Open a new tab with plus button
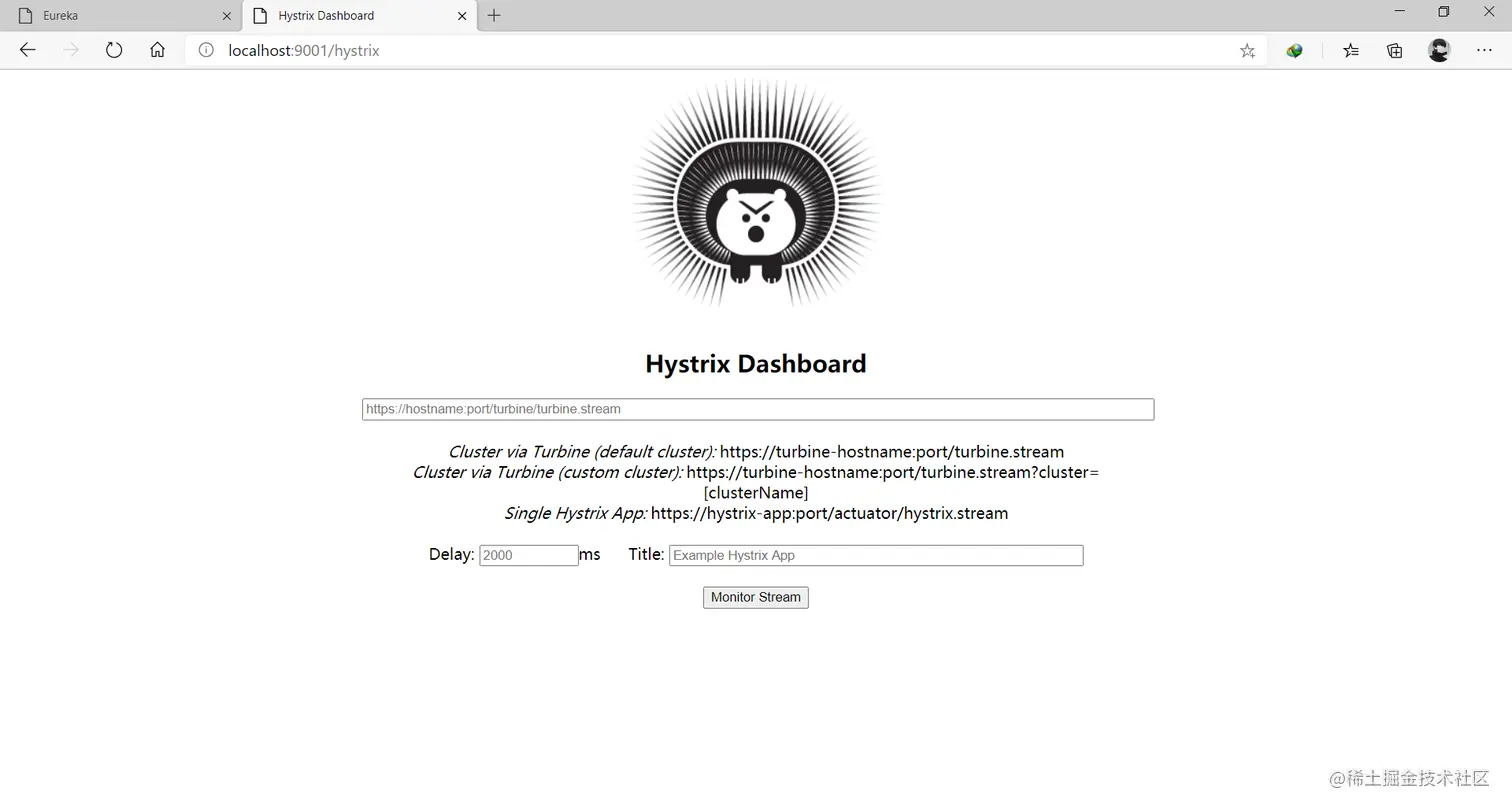 click(x=494, y=15)
